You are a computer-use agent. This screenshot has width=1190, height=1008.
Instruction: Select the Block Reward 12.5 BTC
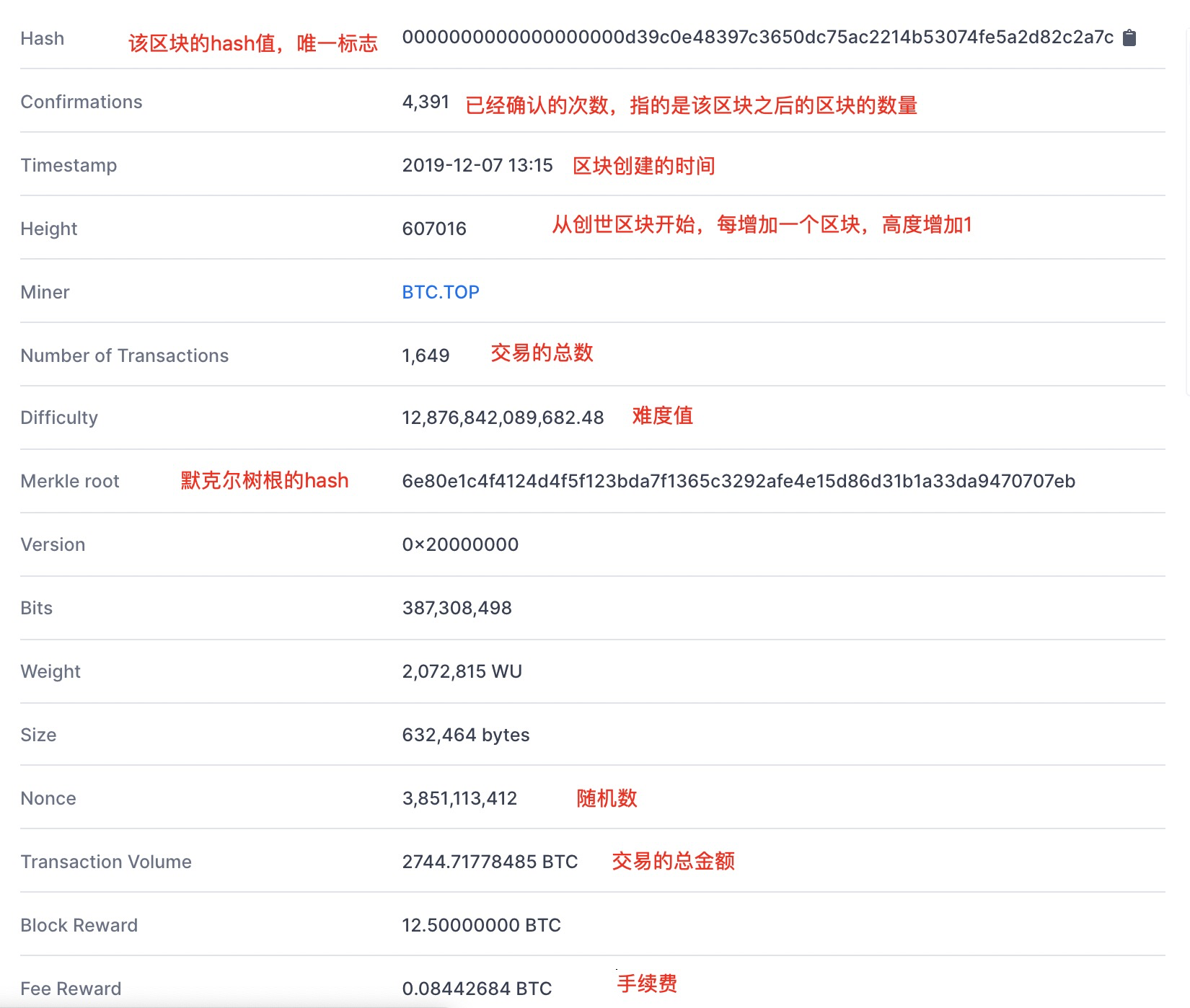click(x=481, y=925)
